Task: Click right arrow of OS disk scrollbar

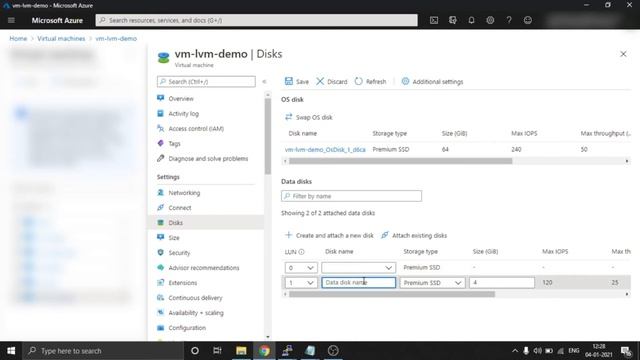Action: tap(627, 161)
